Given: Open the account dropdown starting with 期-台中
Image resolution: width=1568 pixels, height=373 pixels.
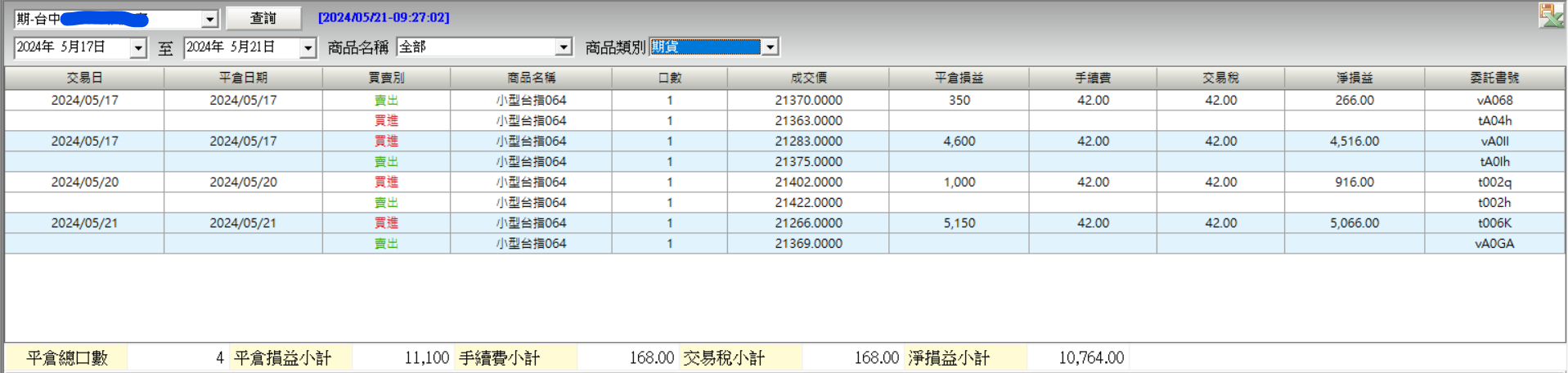Looking at the screenshot, I should [x=210, y=19].
